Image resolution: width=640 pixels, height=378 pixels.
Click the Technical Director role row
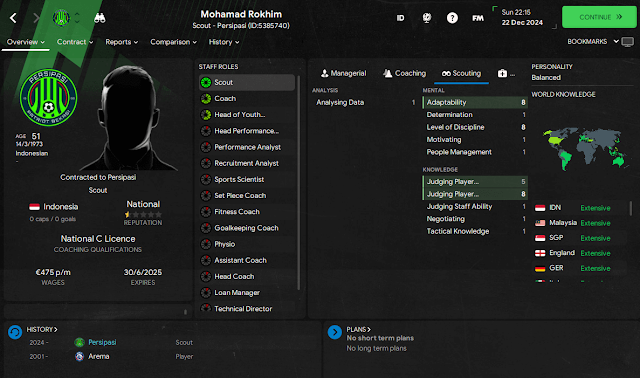247,309
